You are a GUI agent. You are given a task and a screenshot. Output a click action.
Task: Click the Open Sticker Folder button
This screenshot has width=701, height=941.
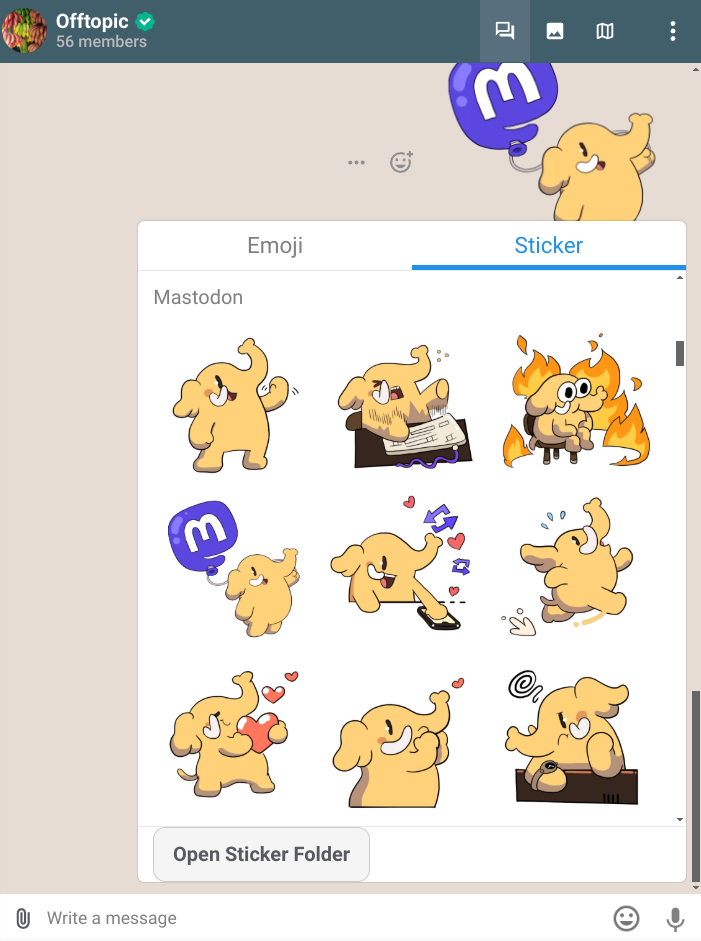pos(261,854)
